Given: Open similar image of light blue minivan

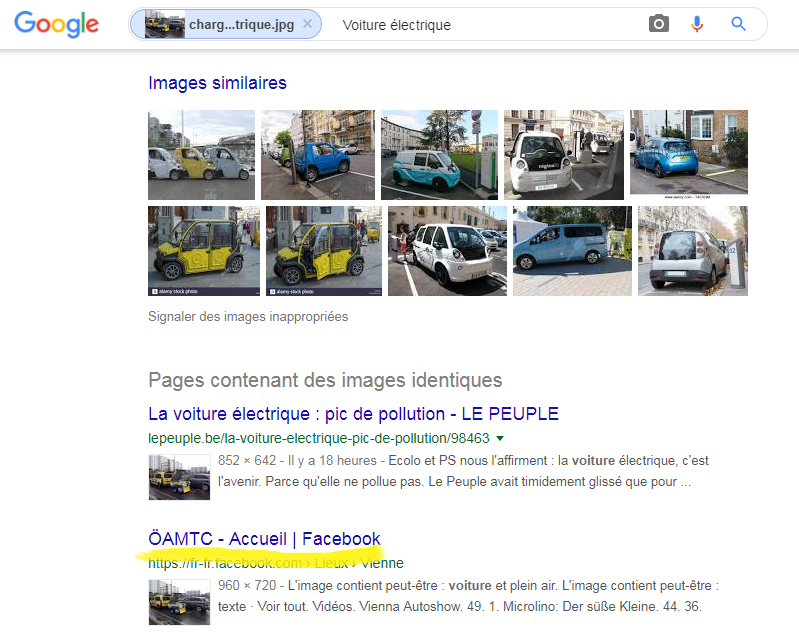Looking at the screenshot, I should click(572, 251).
